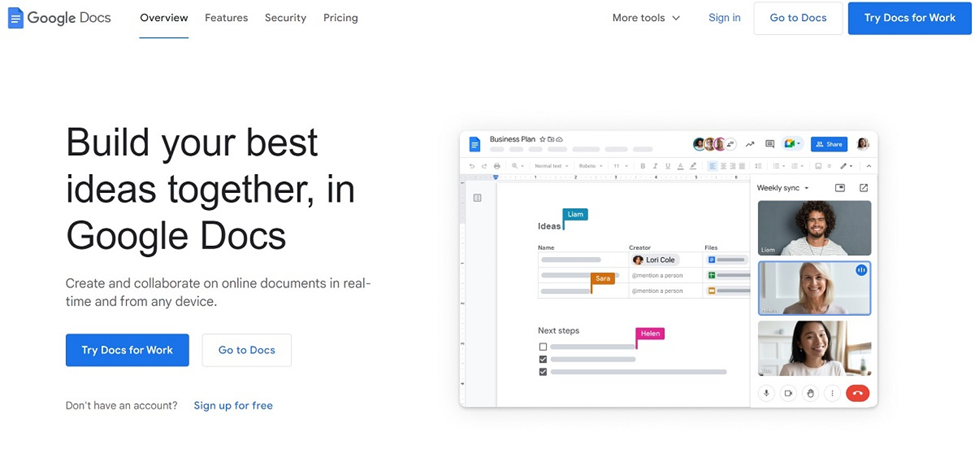Uncheck the third Next steps checkbox
Viewport: 975px width, 450px height.
point(543,371)
